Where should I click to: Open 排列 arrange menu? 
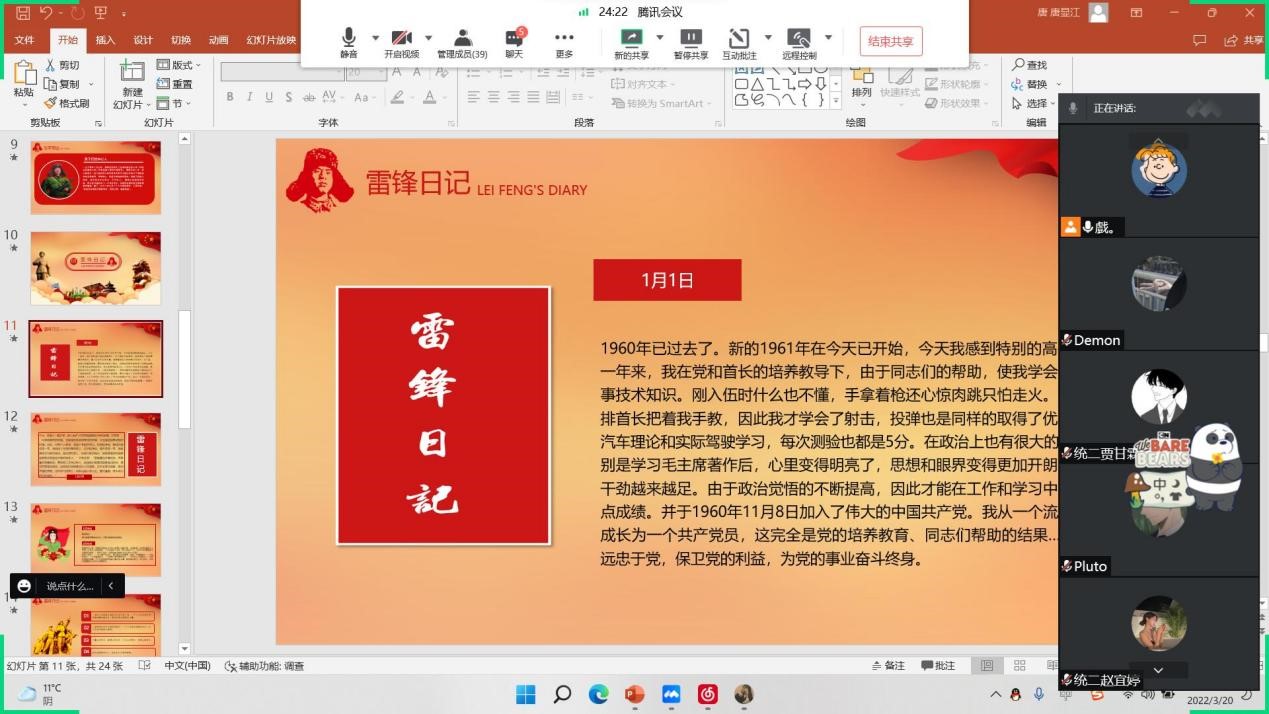(x=861, y=82)
